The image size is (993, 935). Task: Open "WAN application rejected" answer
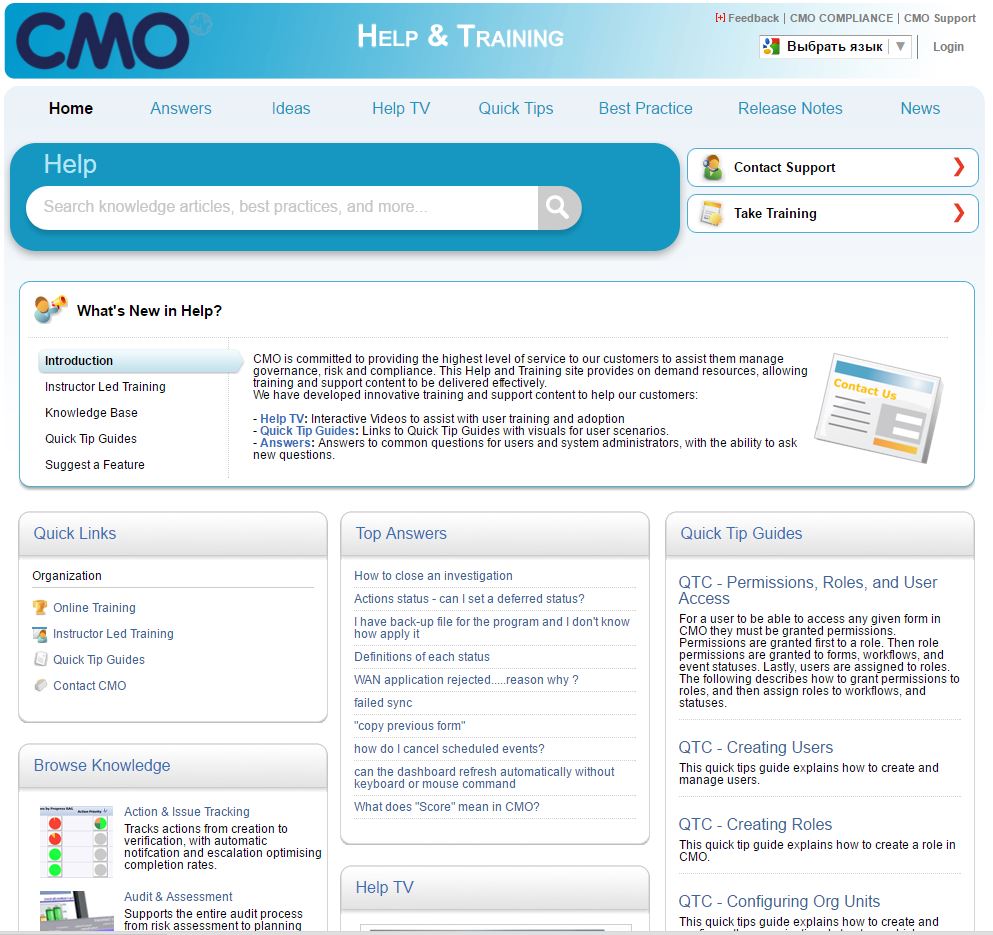coord(466,680)
